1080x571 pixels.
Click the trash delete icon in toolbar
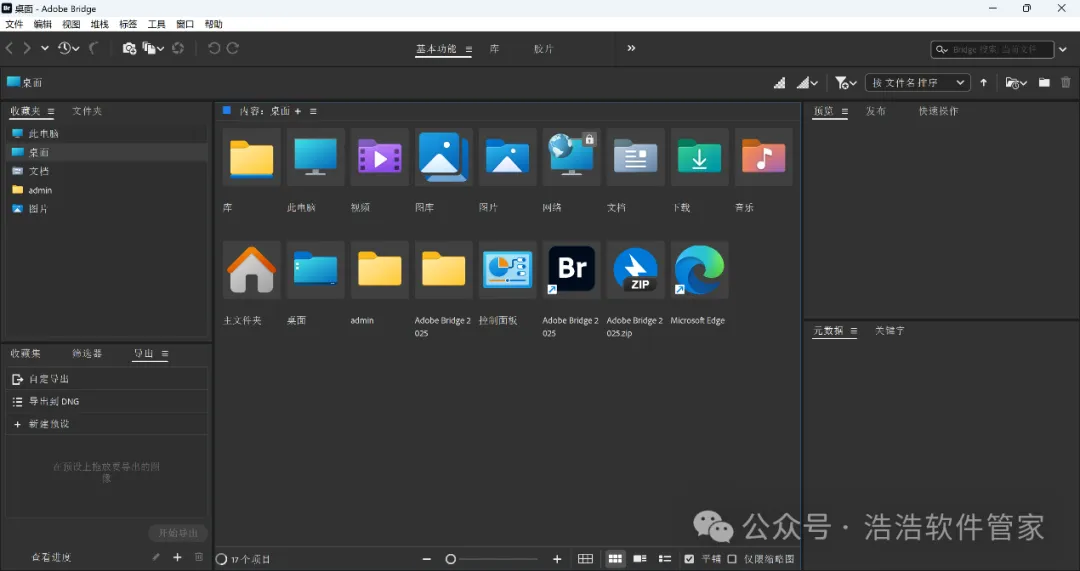1066,83
